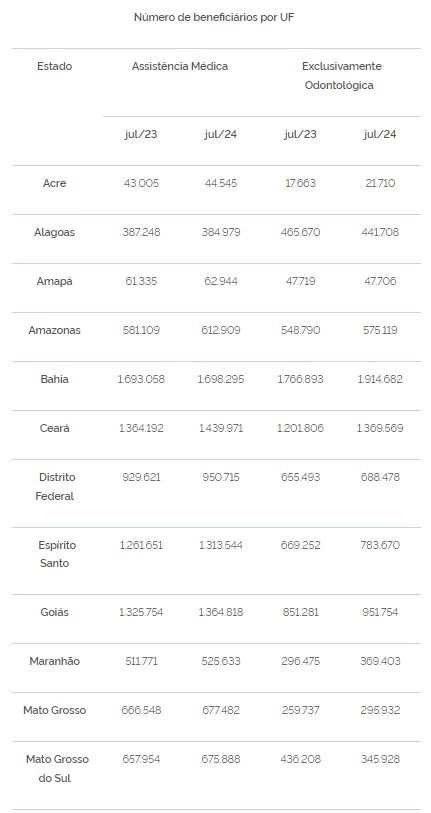This screenshot has width=431, height=813.
Task: Select the 'Ceará' row label
Action: pyautogui.click(x=54, y=428)
